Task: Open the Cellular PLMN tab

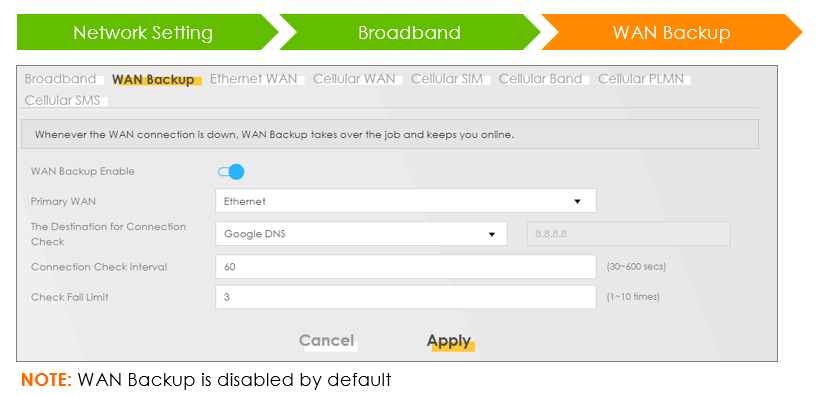Action: pyautogui.click(x=641, y=79)
